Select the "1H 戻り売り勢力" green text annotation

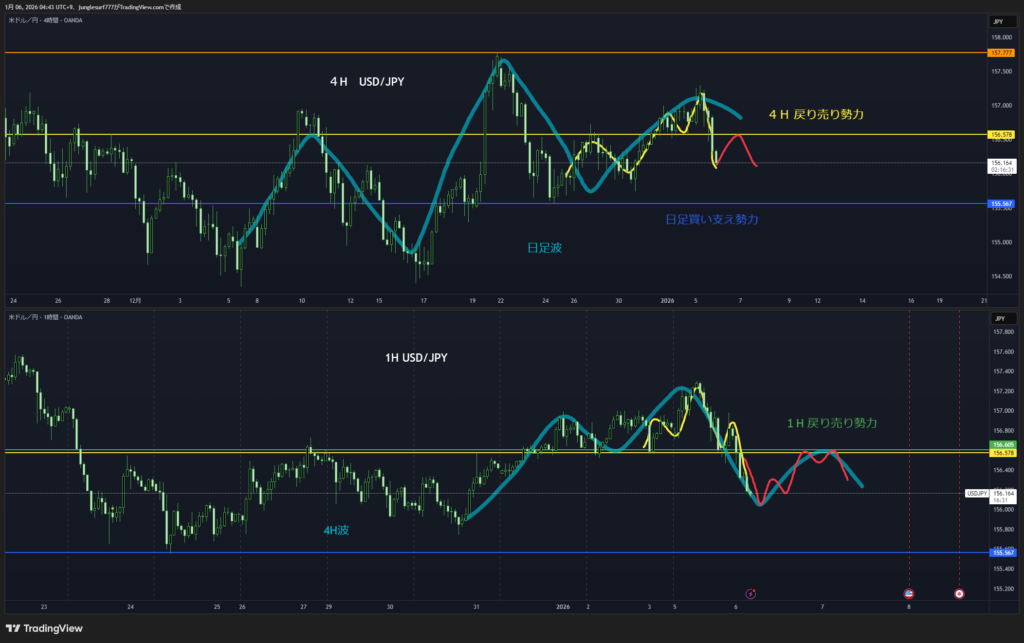coord(831,424)
